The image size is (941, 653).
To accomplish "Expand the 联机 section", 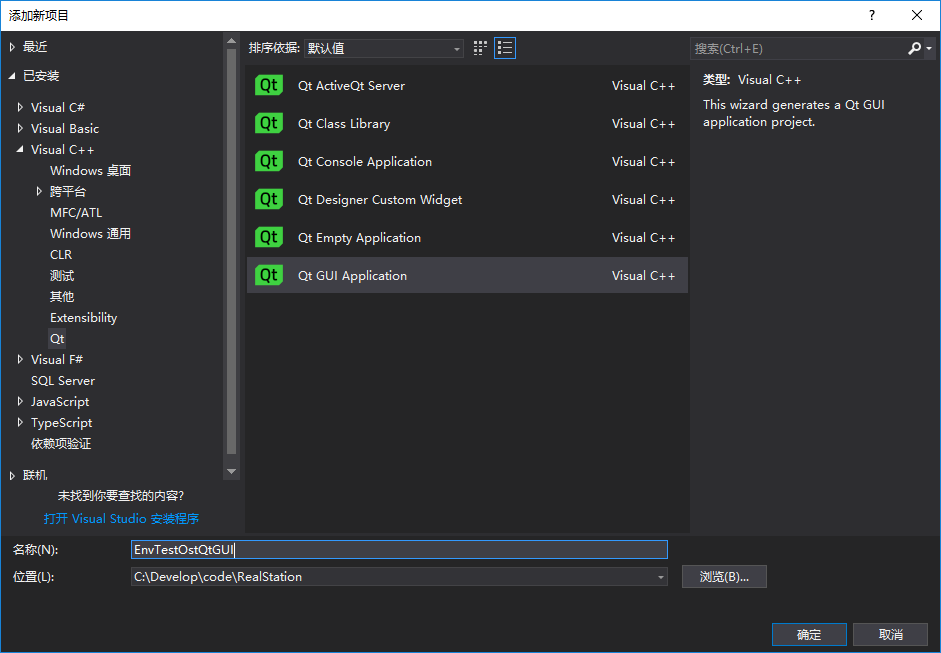I will (x=12, y=475).
